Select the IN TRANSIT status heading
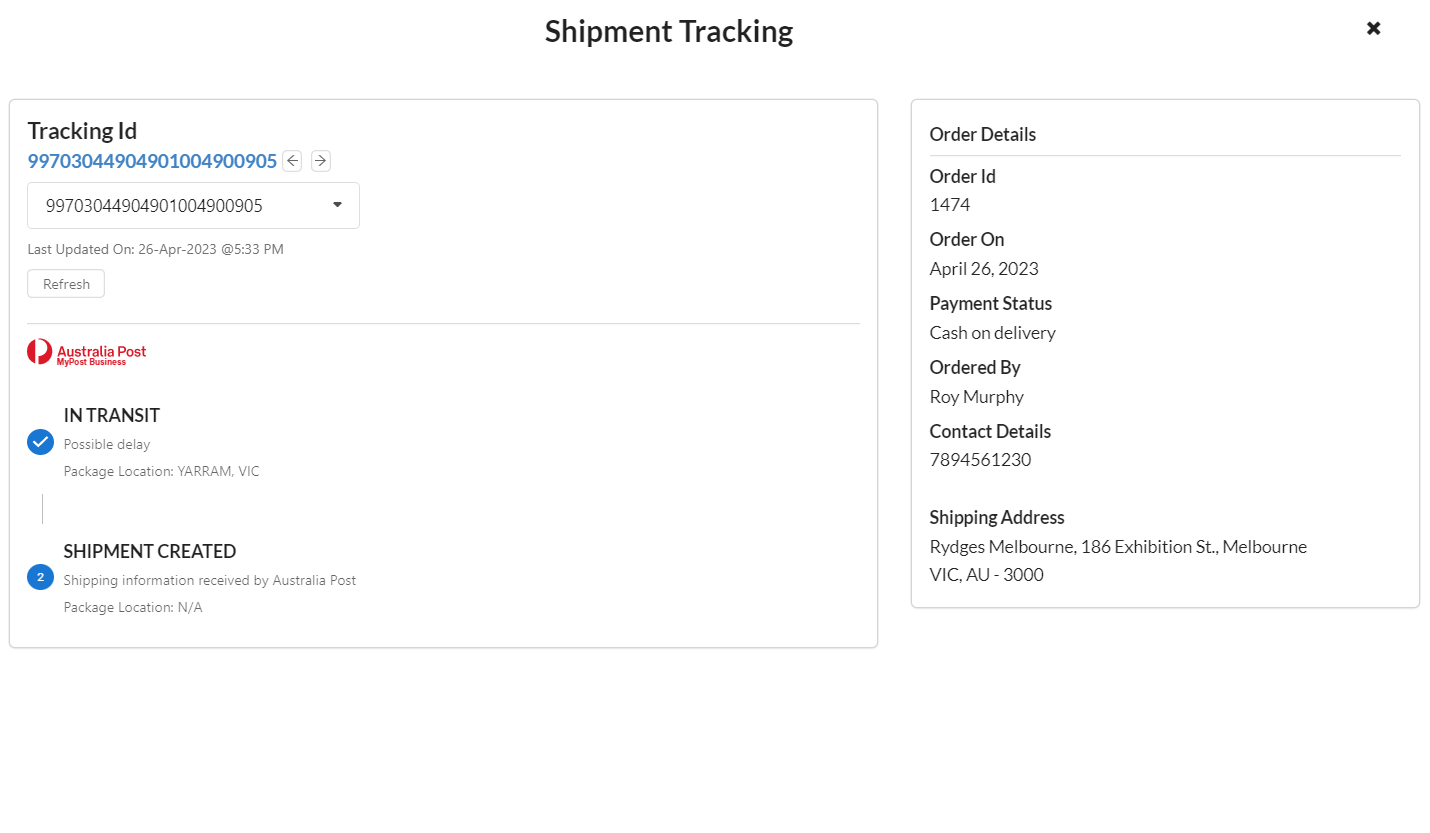 112,415
